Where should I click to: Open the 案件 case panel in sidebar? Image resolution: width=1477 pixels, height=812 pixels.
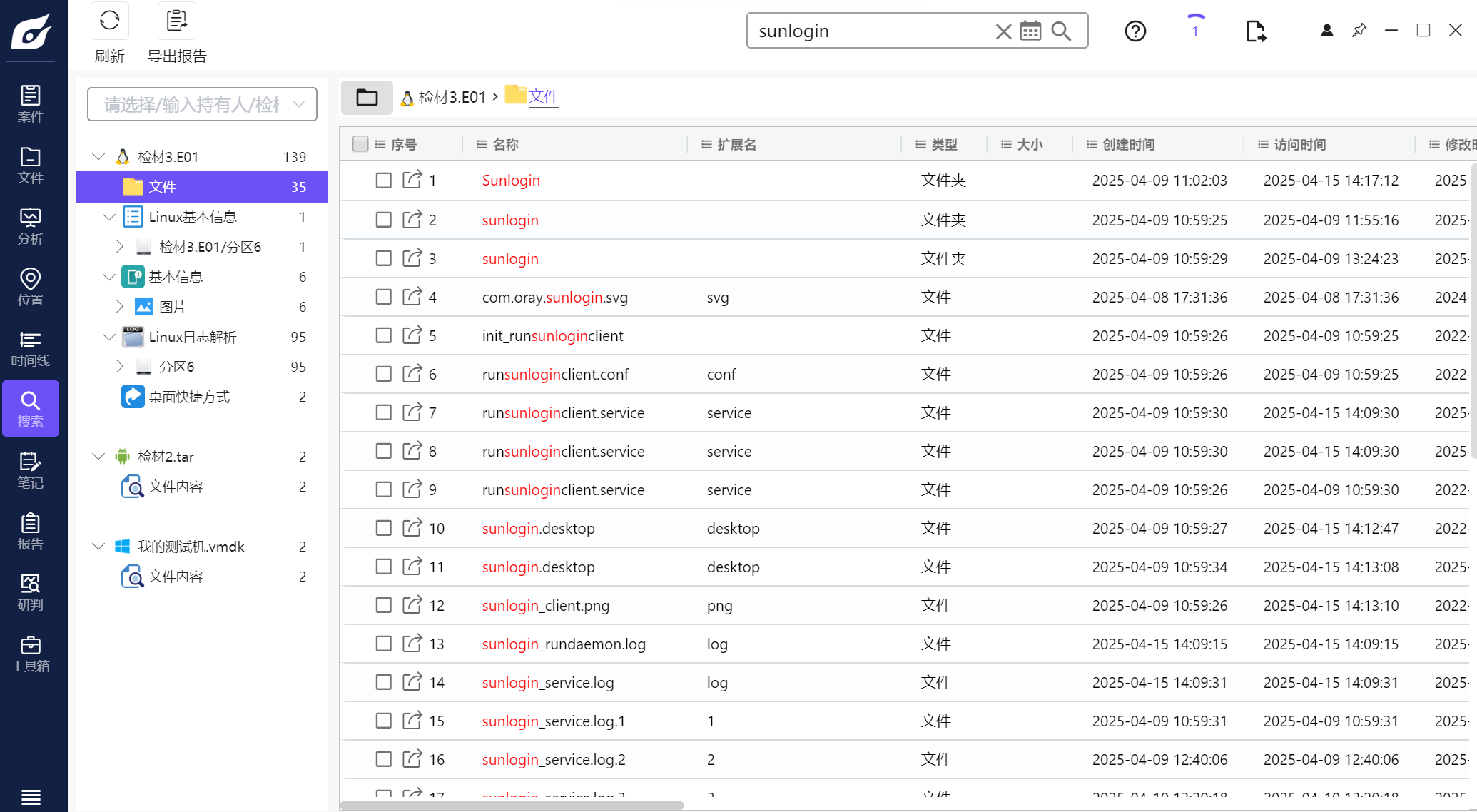pos(30,102)
